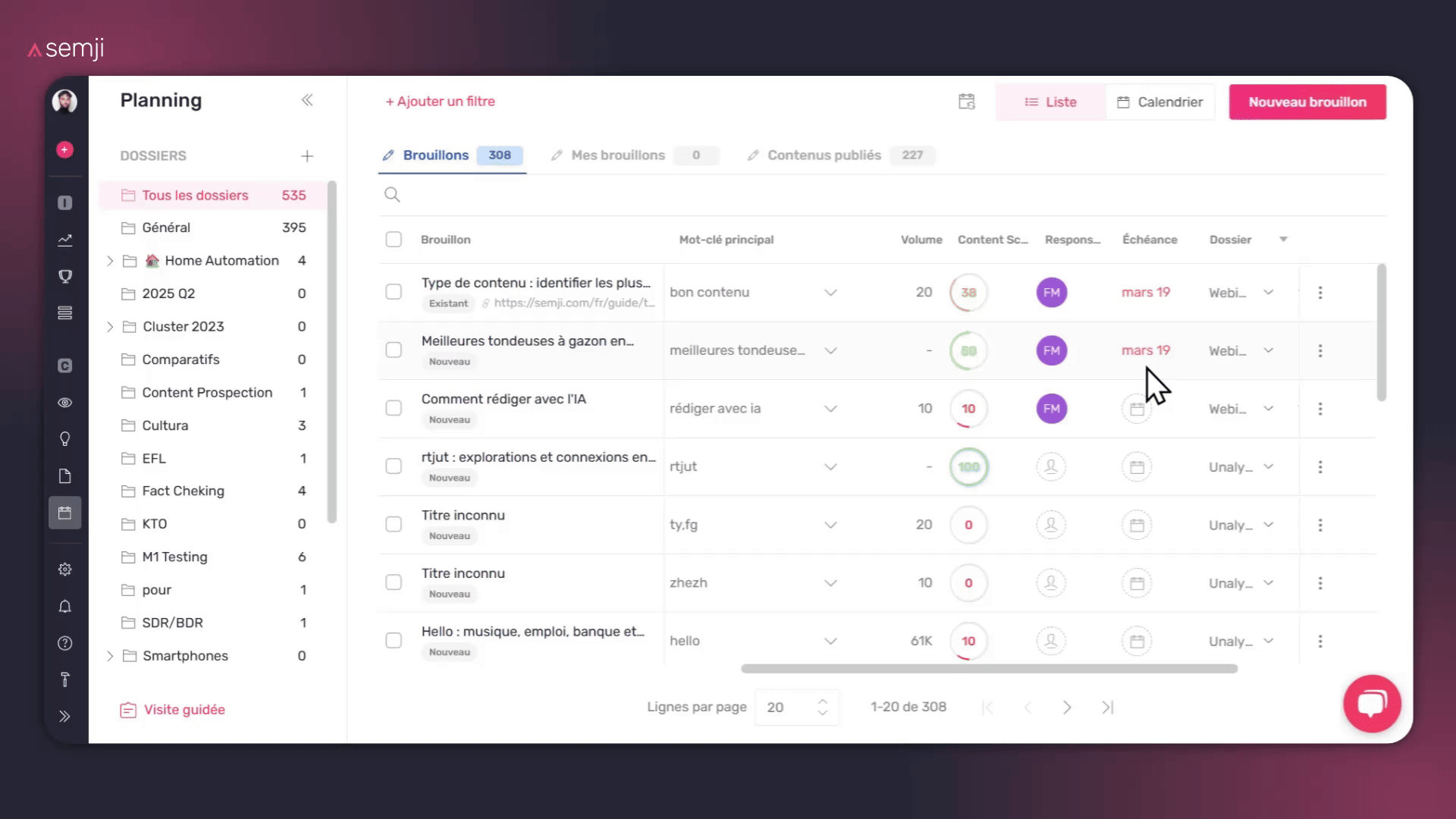Click the horizontal table scrollbar

989,669
